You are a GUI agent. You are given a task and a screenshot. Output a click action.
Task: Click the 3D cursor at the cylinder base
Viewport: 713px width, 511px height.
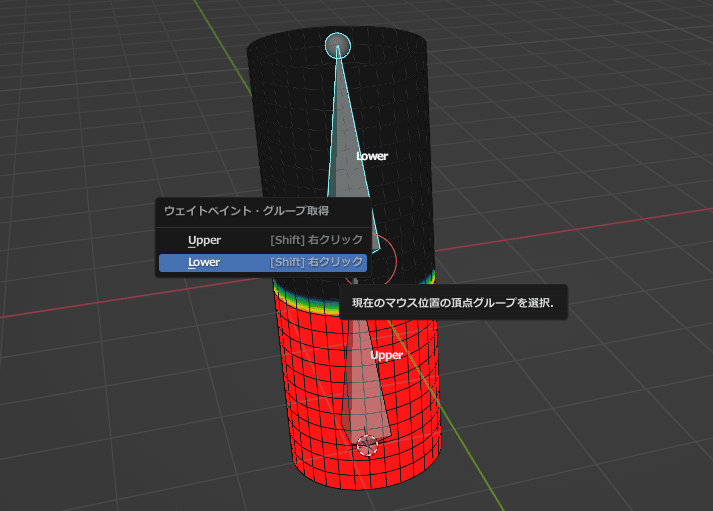pos(367,445)
